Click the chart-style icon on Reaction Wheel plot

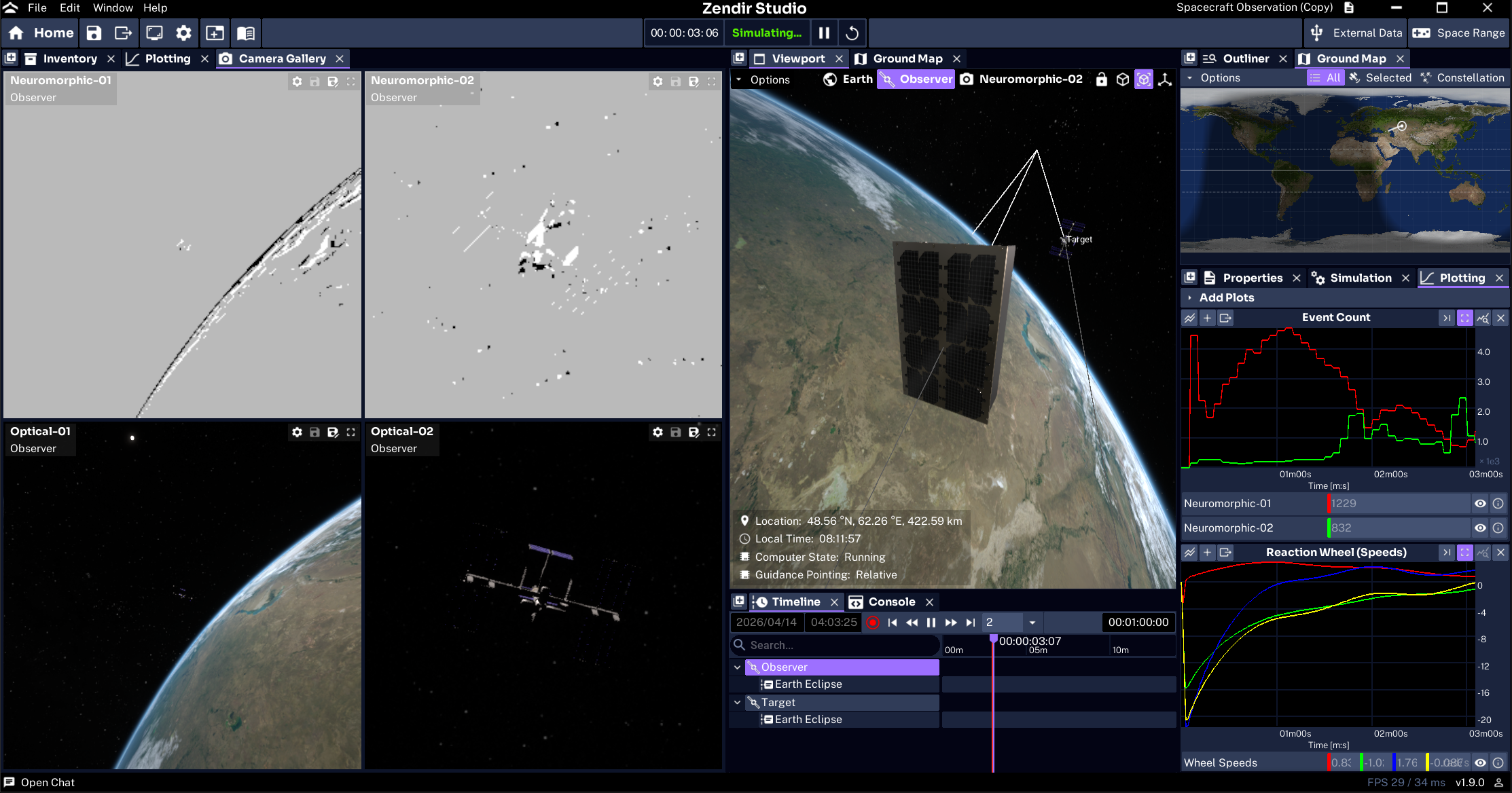click(x=1190, y=553)
